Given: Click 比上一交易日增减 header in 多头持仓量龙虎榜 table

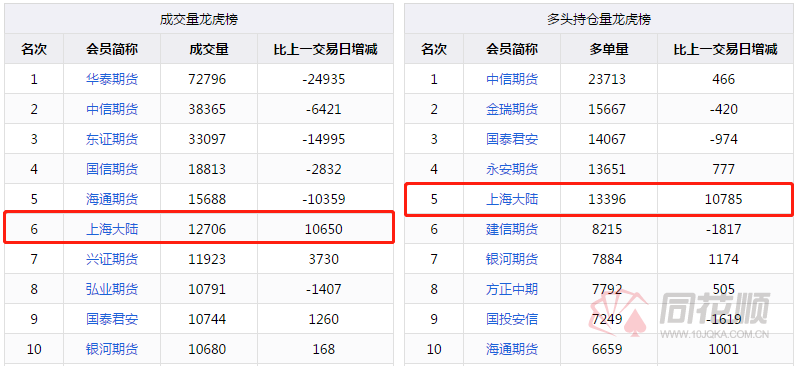Looking at the screenshot, I should (x=725, y=49).
